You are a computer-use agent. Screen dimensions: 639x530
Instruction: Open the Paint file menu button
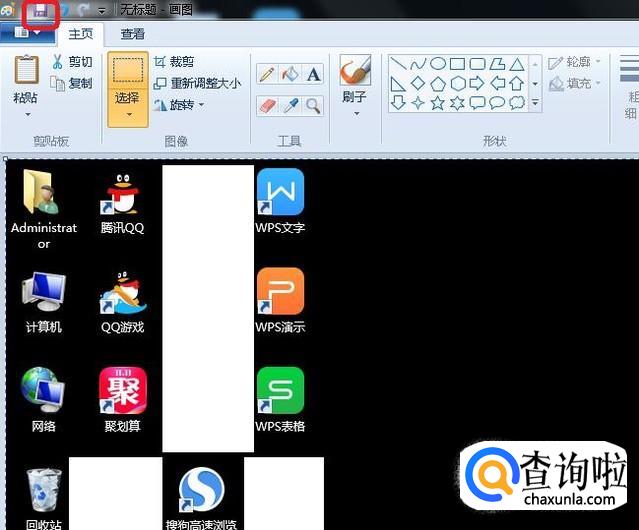[x=27, y=33]
